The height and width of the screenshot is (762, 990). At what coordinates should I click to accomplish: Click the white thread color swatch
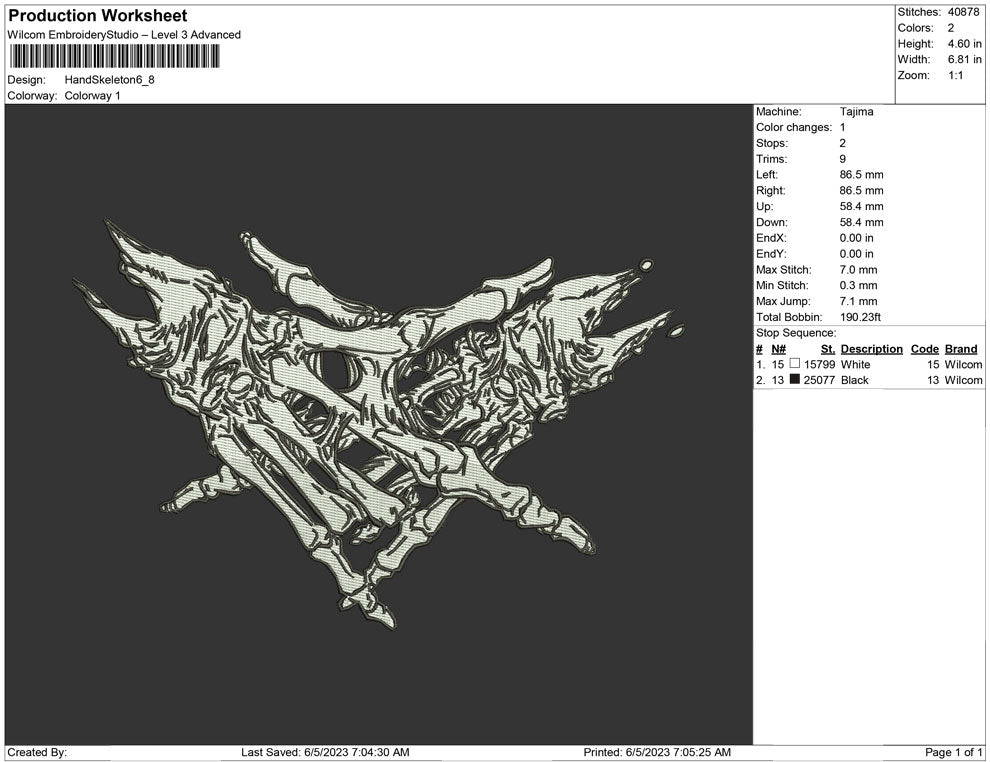click(795, 365)
